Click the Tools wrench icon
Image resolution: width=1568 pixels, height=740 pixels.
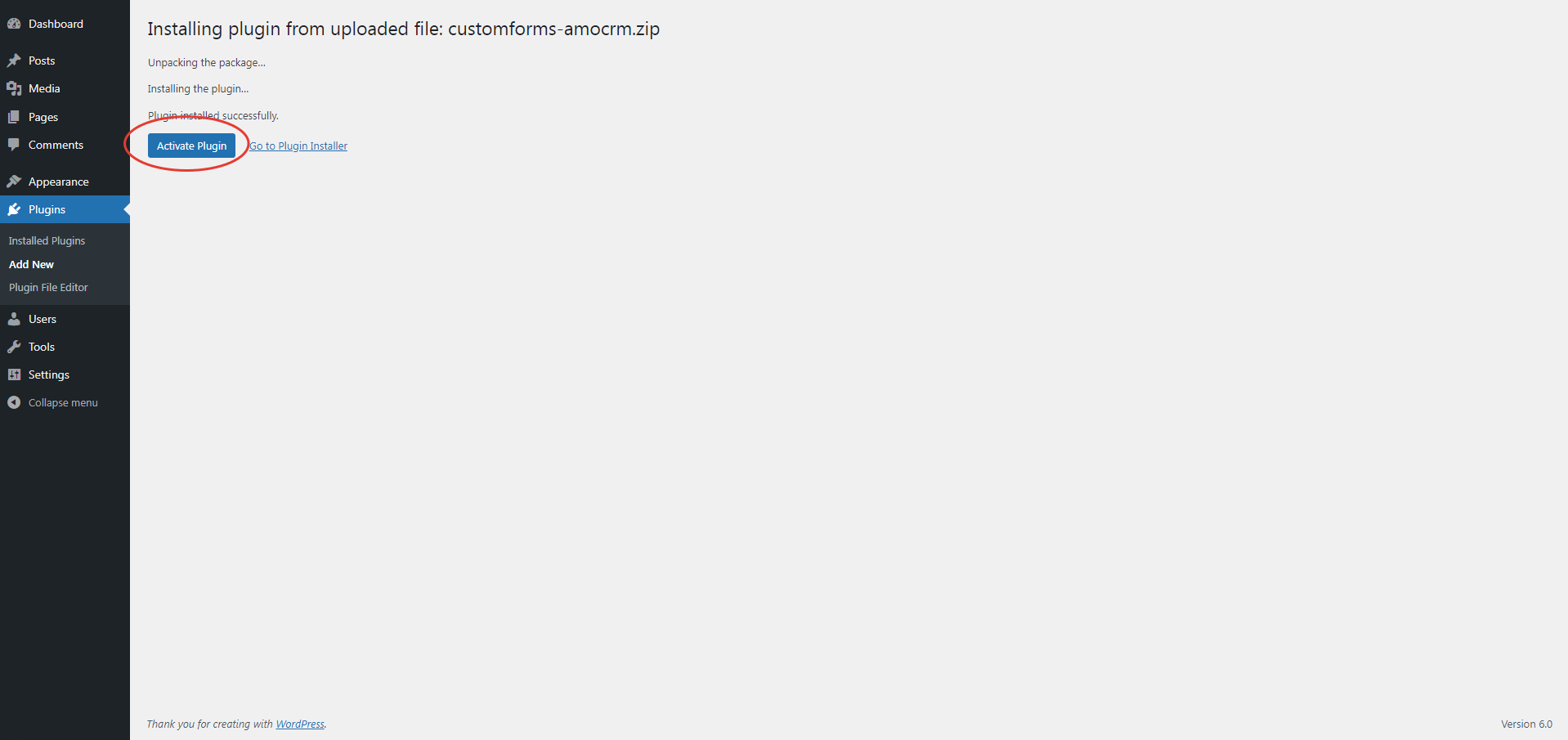tap(14, 347)
